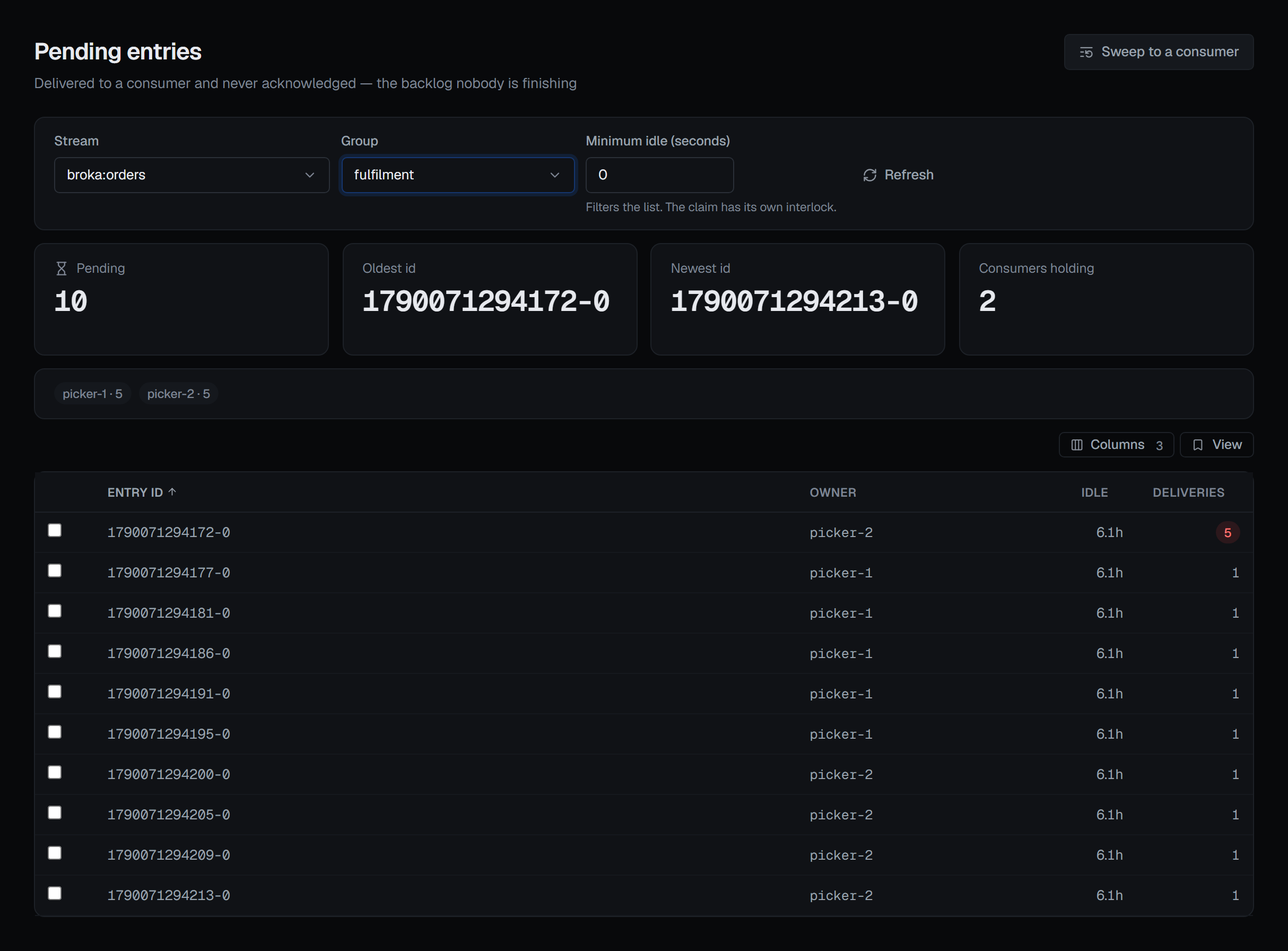Click the Pending count 10
1288x951 pixels.
tap(71, 301)
